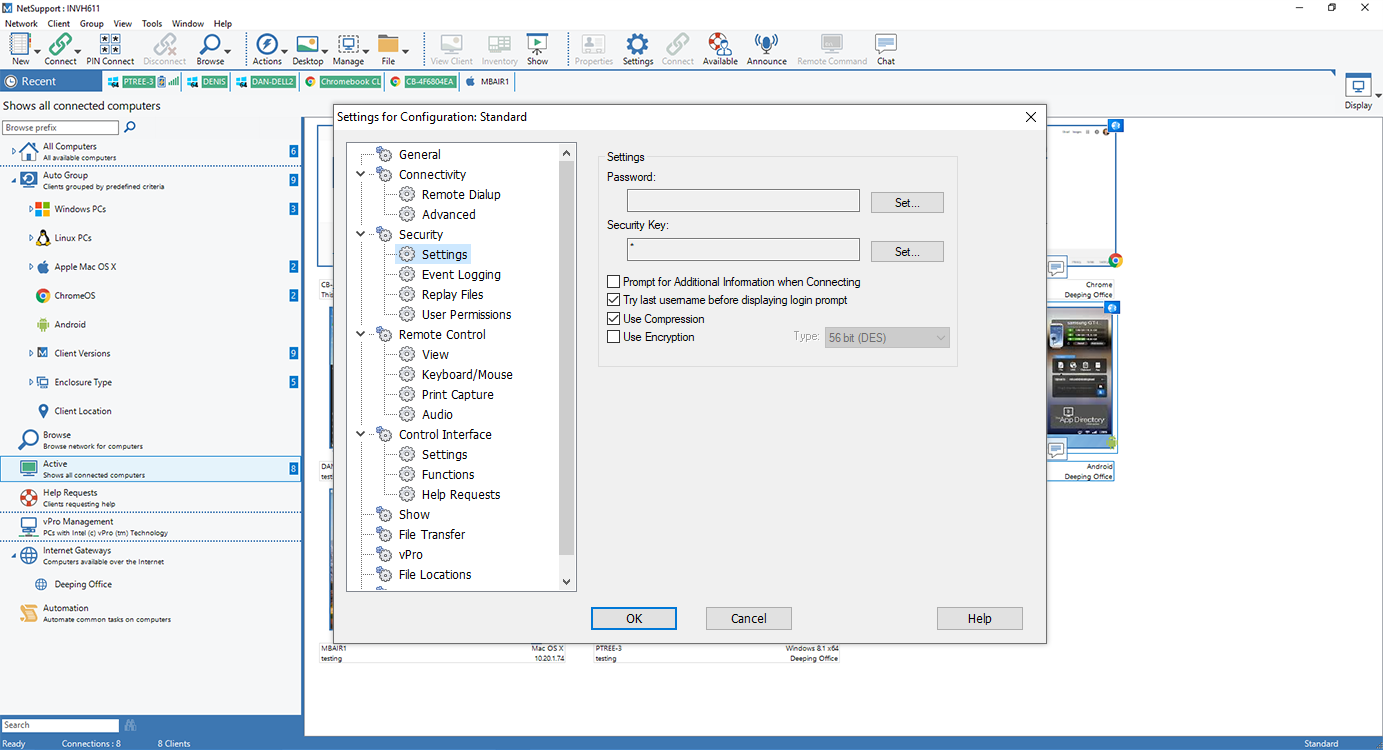
Task: Click Set button next to Security Key
Action: [x=906, y=251]
